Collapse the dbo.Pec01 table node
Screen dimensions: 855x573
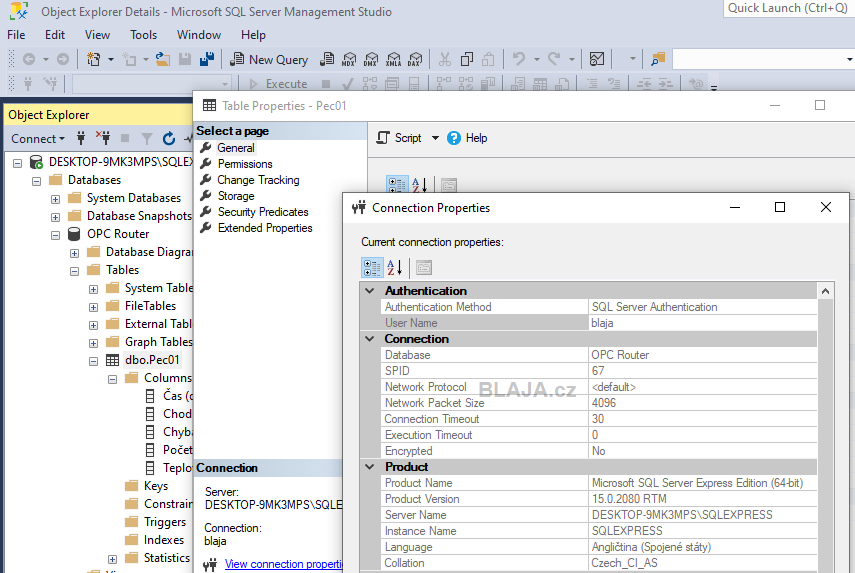(94, 360)
